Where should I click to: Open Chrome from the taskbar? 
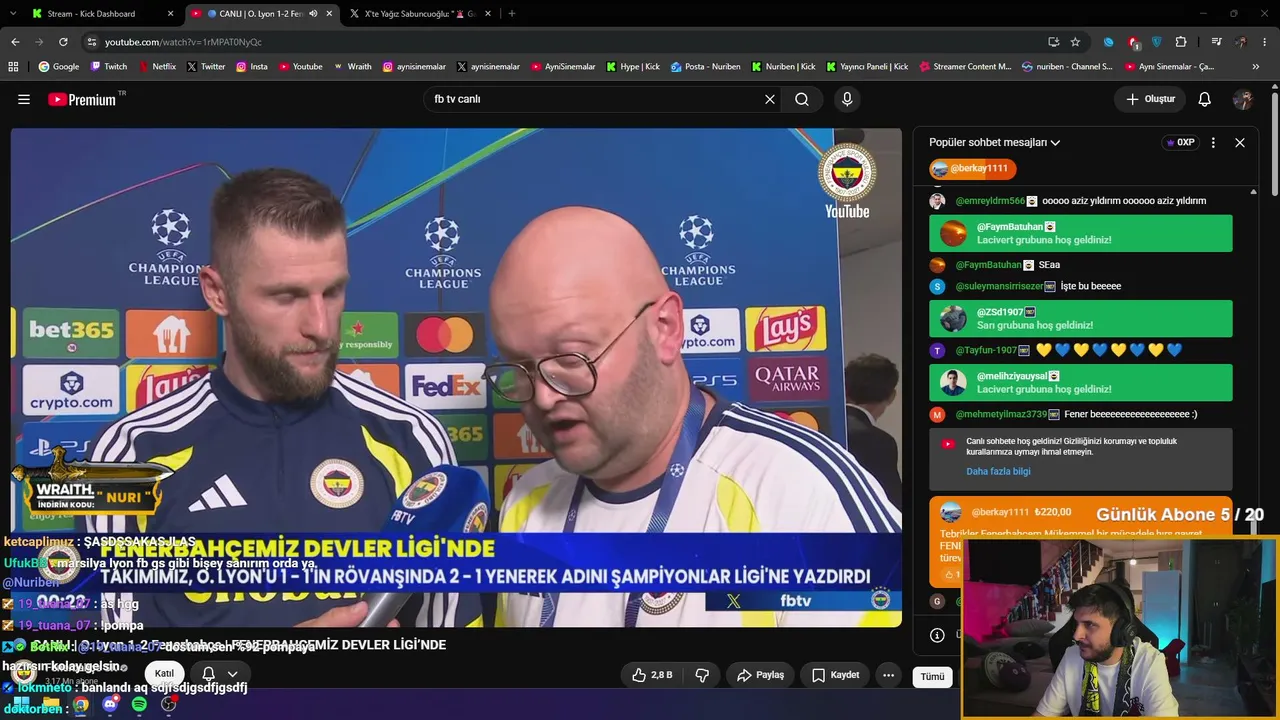(81, 705)
